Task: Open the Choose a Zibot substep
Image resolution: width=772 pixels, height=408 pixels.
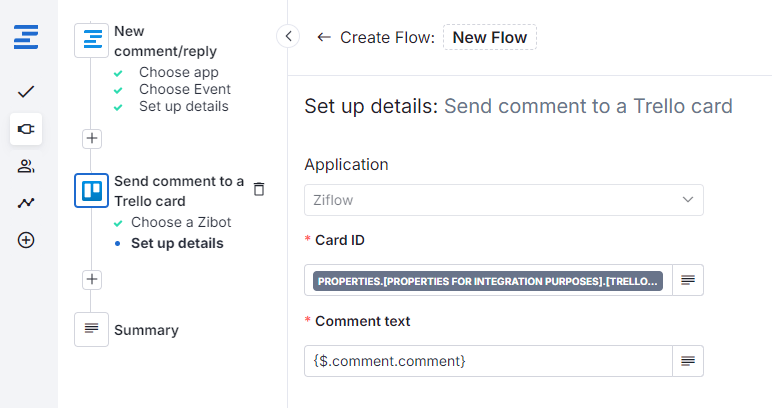Action: 181,222
